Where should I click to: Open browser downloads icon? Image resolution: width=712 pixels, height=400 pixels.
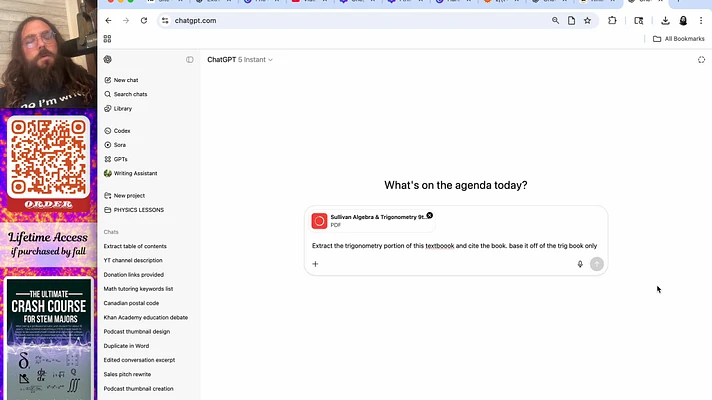click(665, 20)
